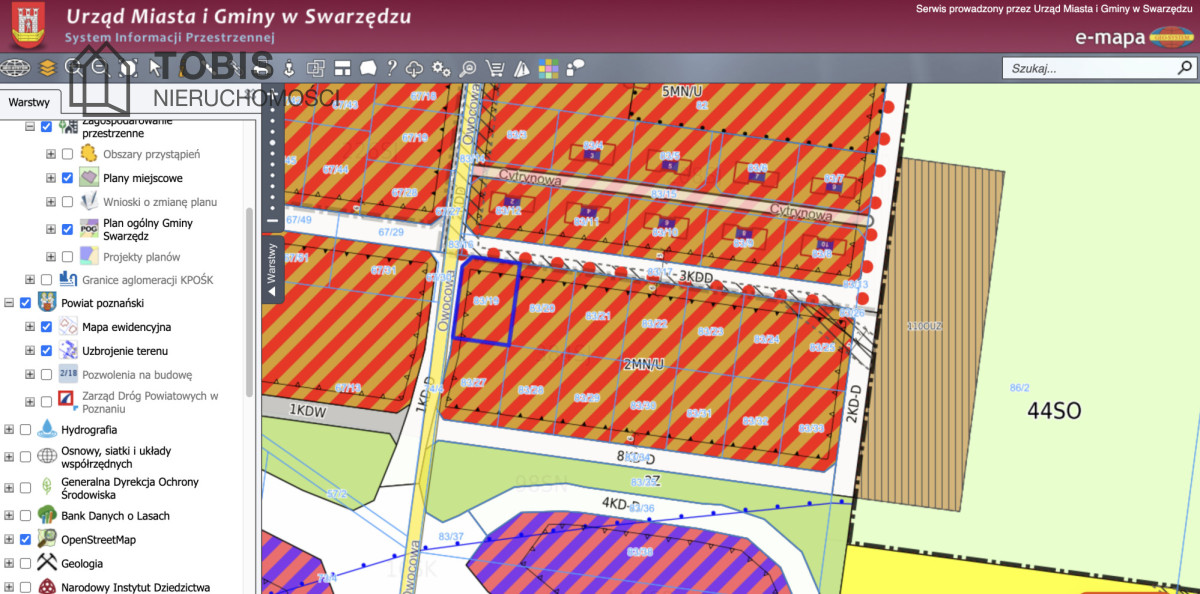Tick the Pozwolenia na budowę checkbox

coord(46,375)
